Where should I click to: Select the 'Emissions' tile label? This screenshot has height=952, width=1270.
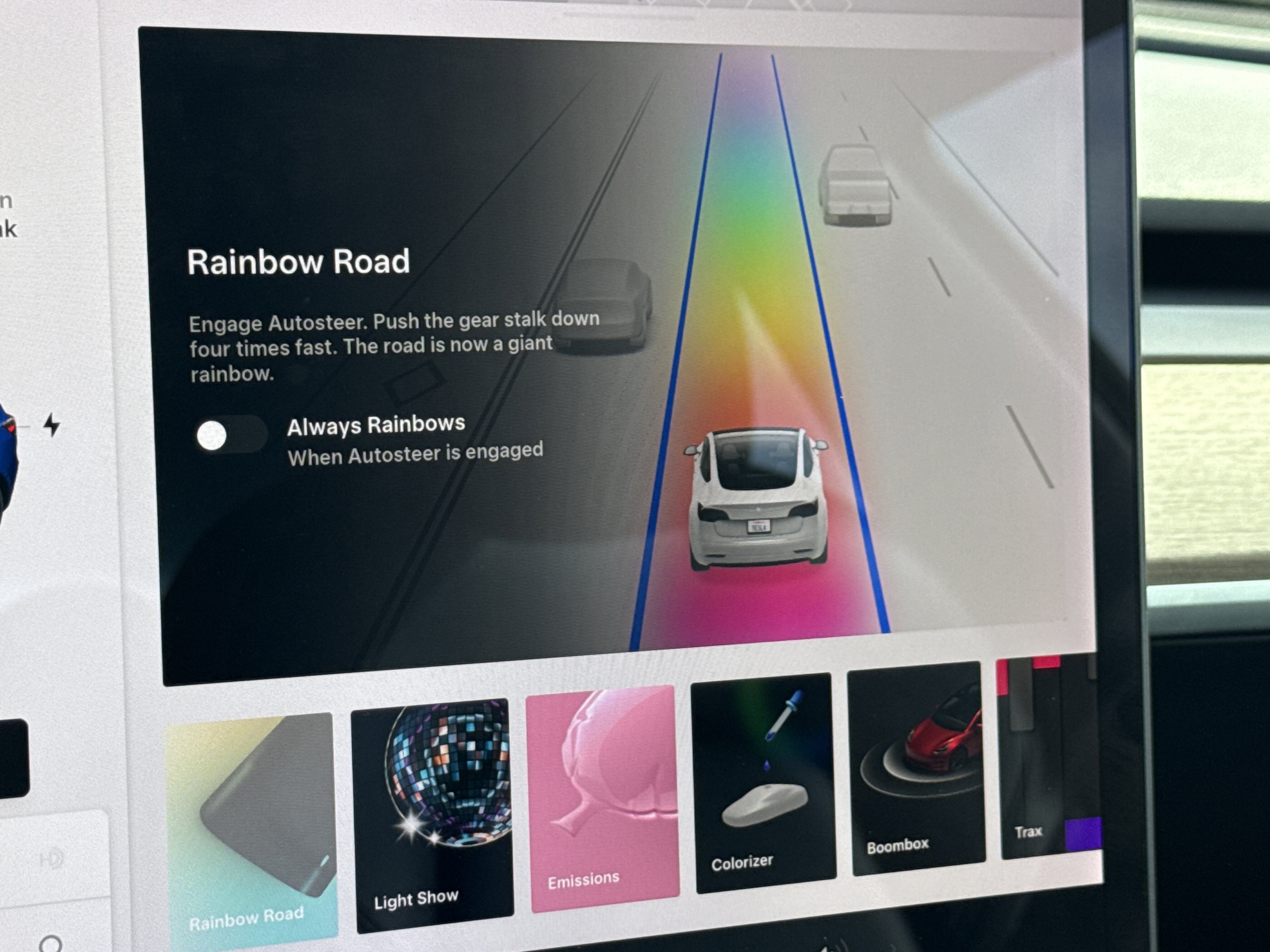click(x=583, y=880)
